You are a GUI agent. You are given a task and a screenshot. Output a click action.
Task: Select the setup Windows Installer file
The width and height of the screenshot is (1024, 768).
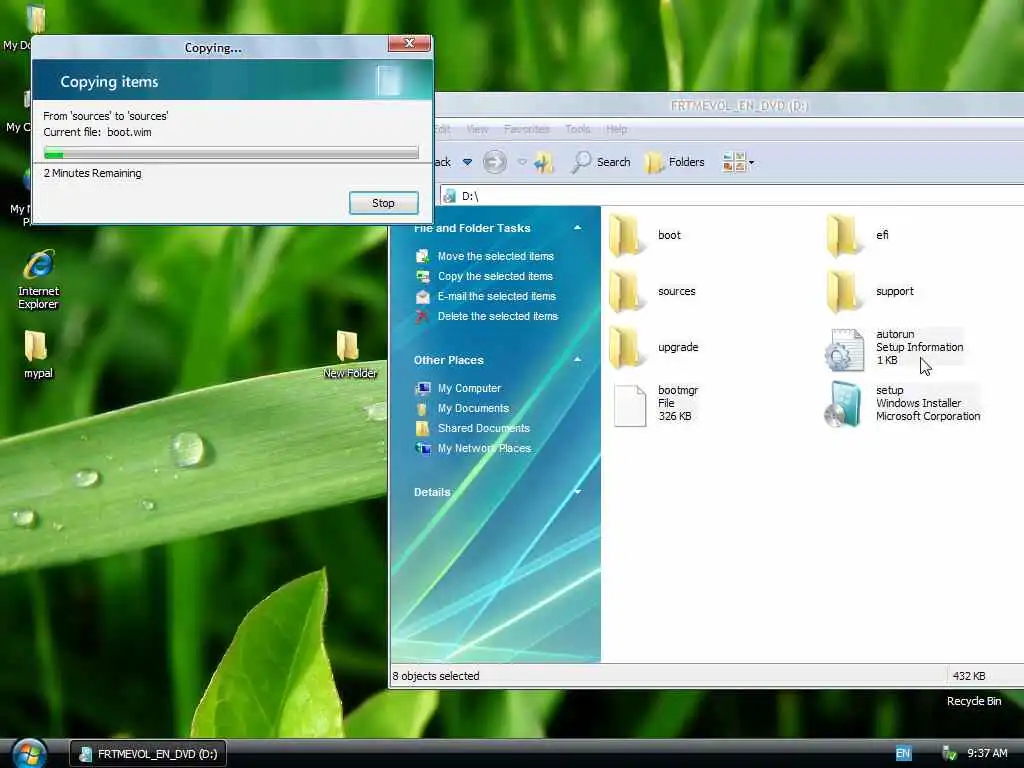(x=903, y=404)
